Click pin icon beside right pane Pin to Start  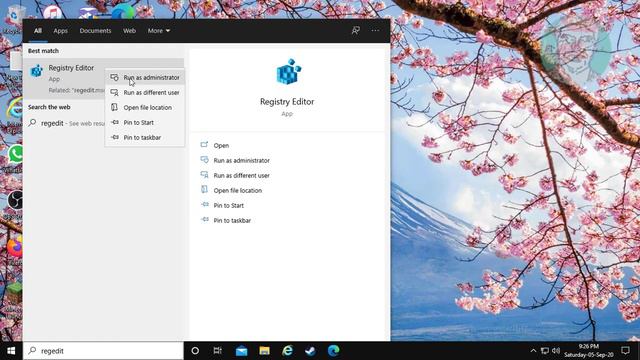click(x=204, y=205)
